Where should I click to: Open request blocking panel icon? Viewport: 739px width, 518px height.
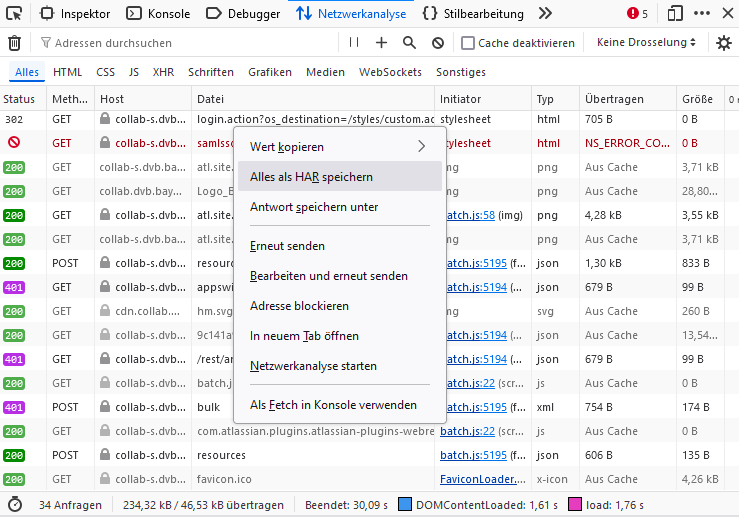tap(438, 43)
